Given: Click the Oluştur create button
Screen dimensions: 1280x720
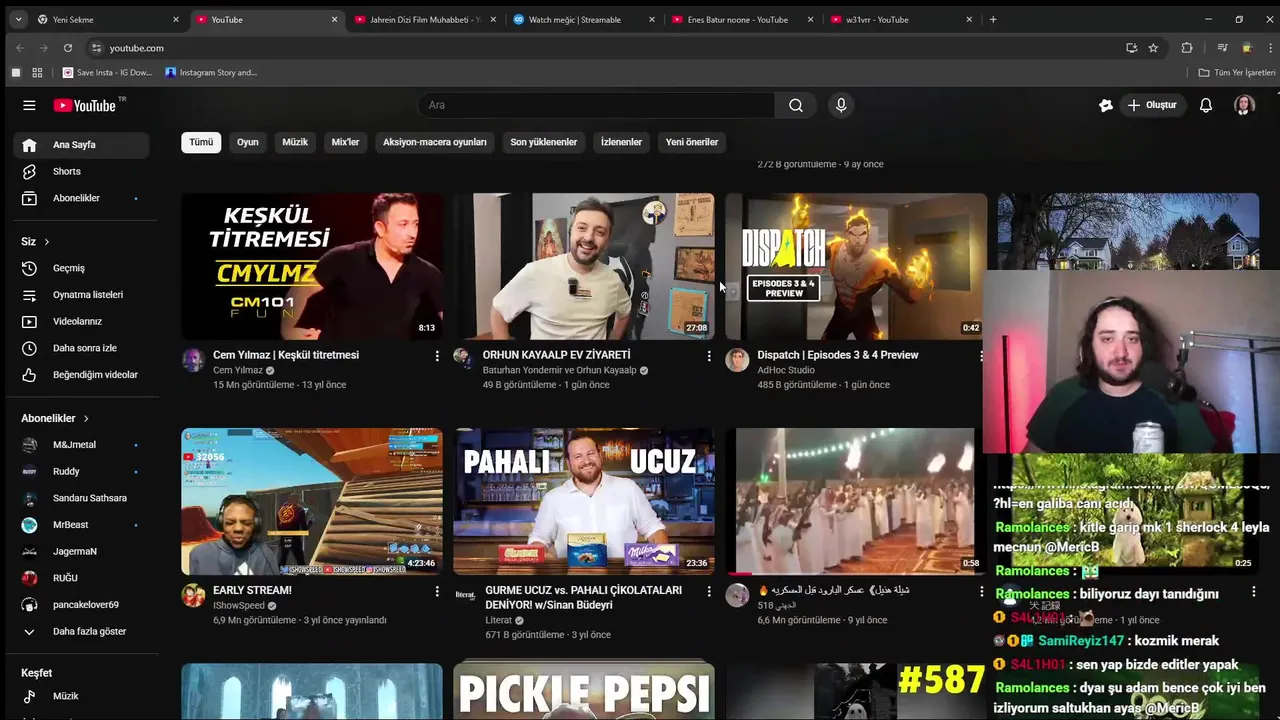Looking at the screenshot, I should [1152, 105].
